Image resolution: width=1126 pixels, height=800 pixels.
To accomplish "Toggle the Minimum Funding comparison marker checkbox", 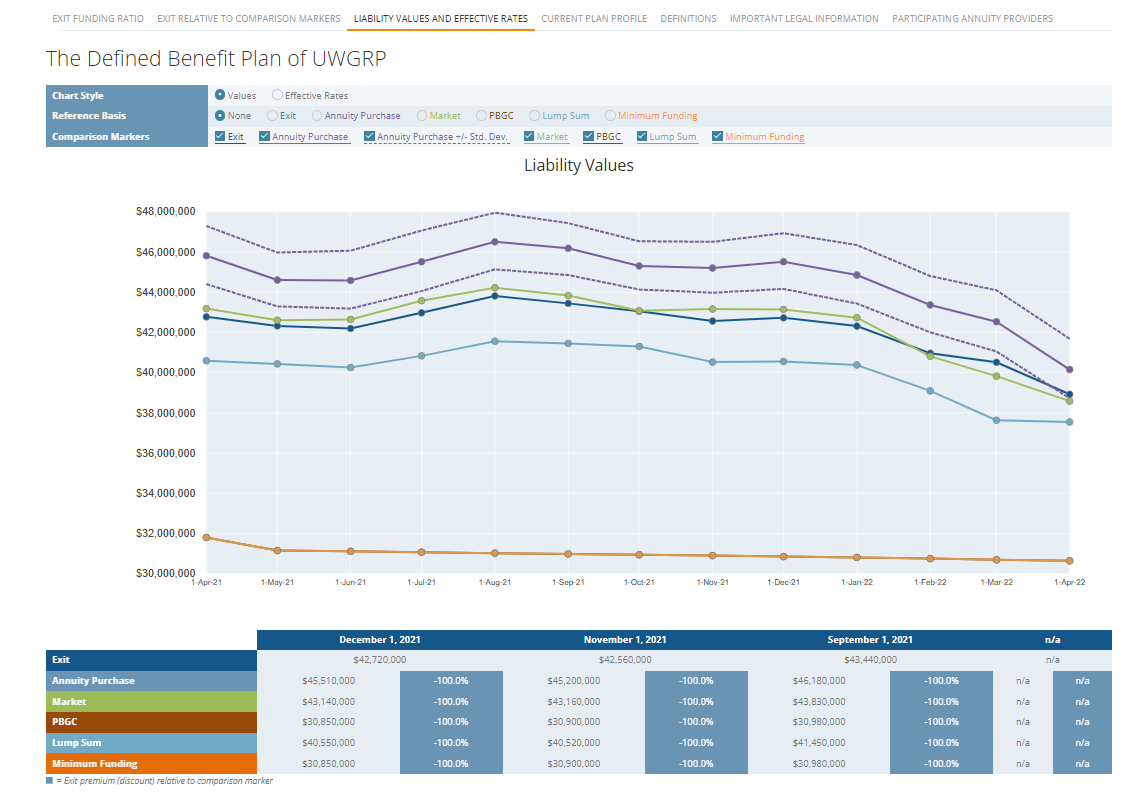I will pos(717,137).
